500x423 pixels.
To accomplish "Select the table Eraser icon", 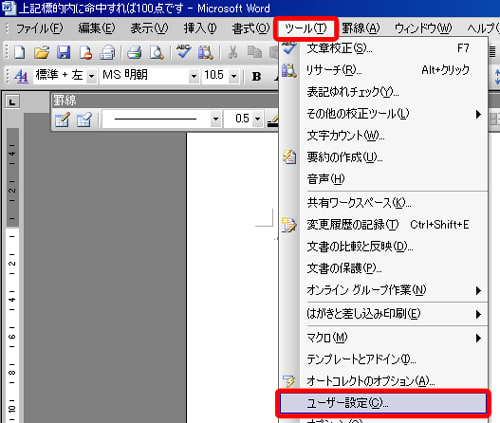I will click(x=84, y=120).
